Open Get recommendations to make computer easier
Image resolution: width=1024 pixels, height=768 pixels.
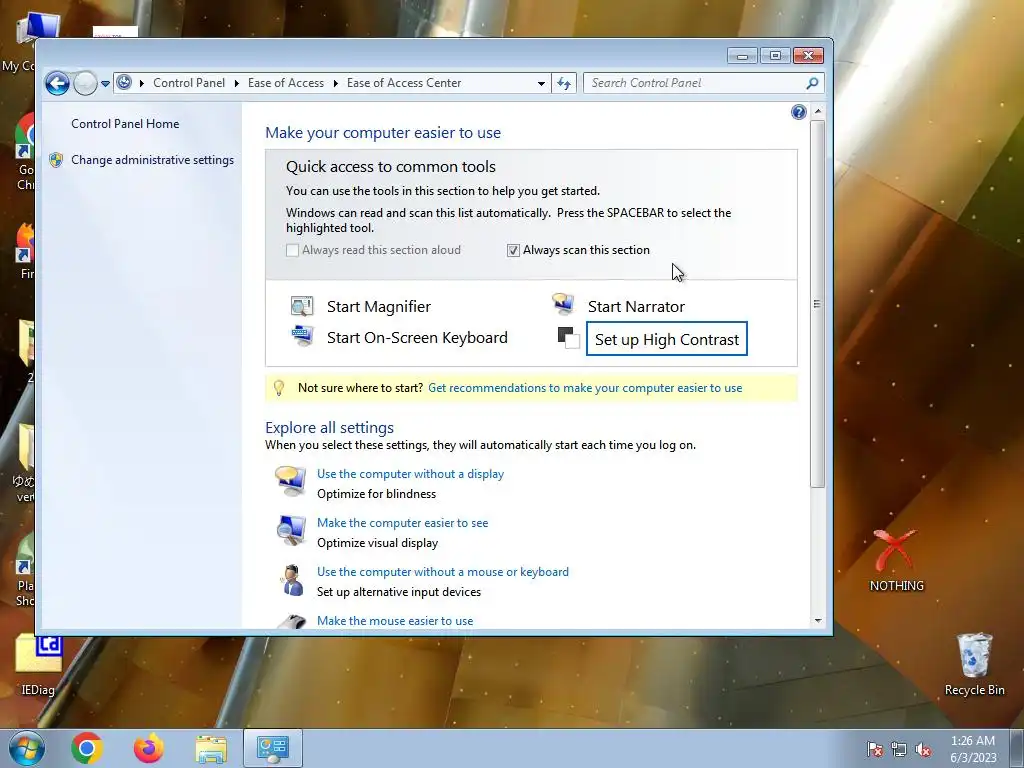pyautogui.click(x=585, y=388)
